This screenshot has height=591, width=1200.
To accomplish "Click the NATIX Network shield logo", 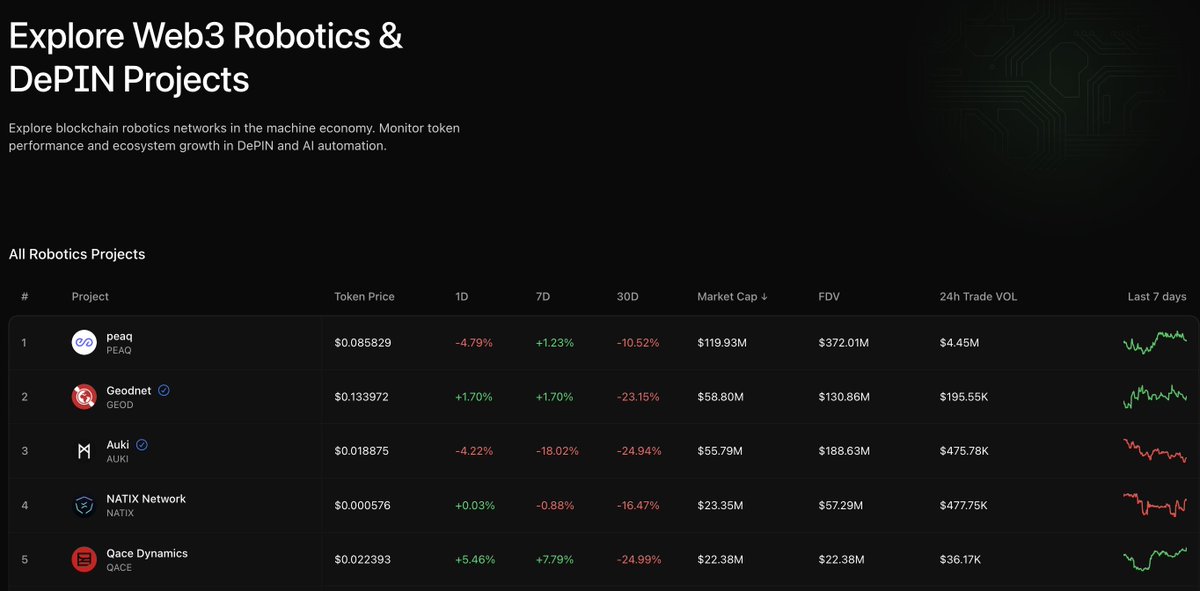I will (x=83, y=504).
